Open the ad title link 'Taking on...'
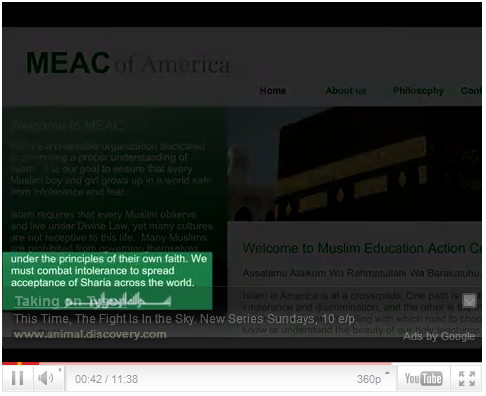Screen dimensions: 486x396 [x=93, y=301]
